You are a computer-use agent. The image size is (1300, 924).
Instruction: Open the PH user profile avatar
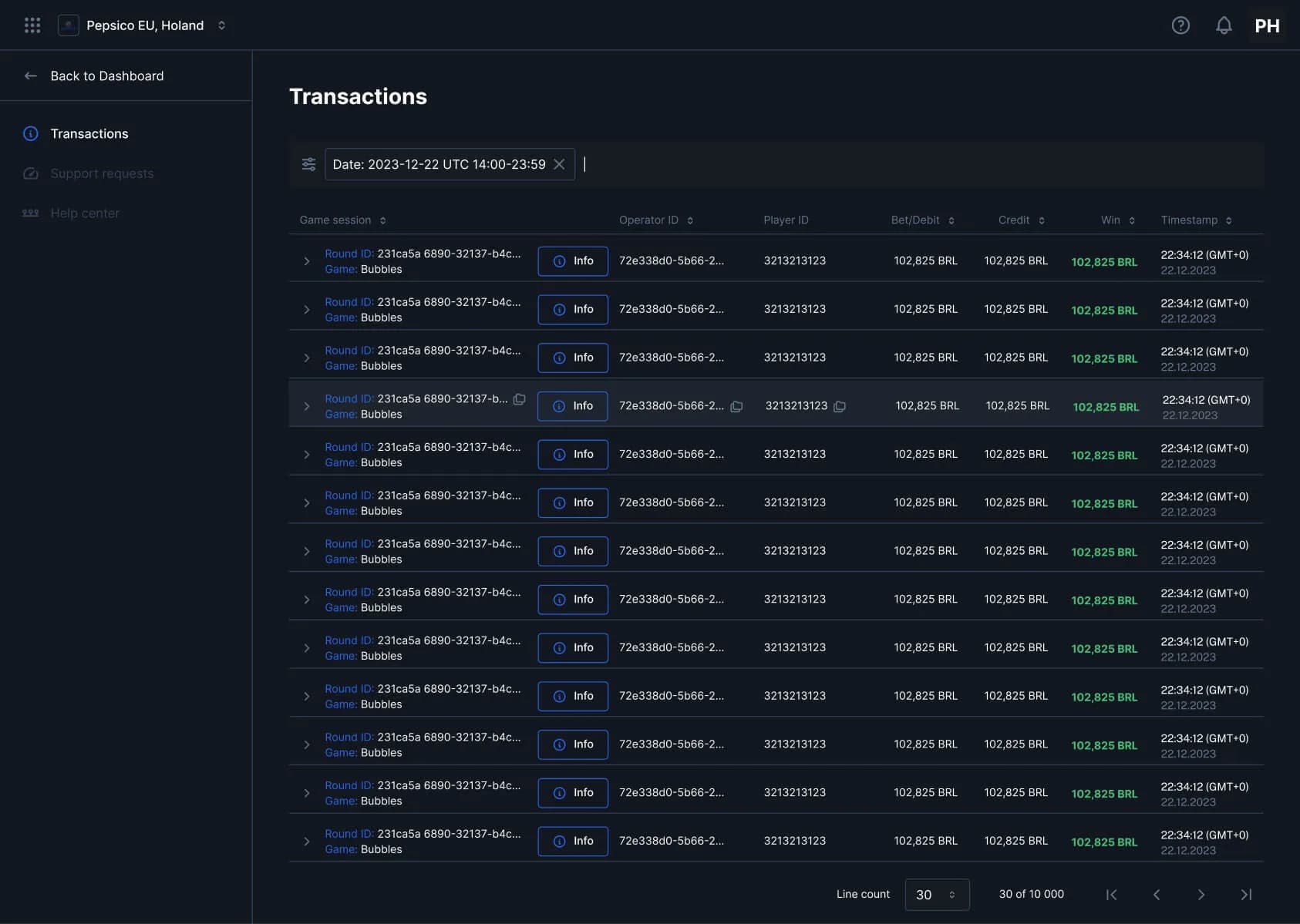pyautogui.click(x=1266, y=25)
